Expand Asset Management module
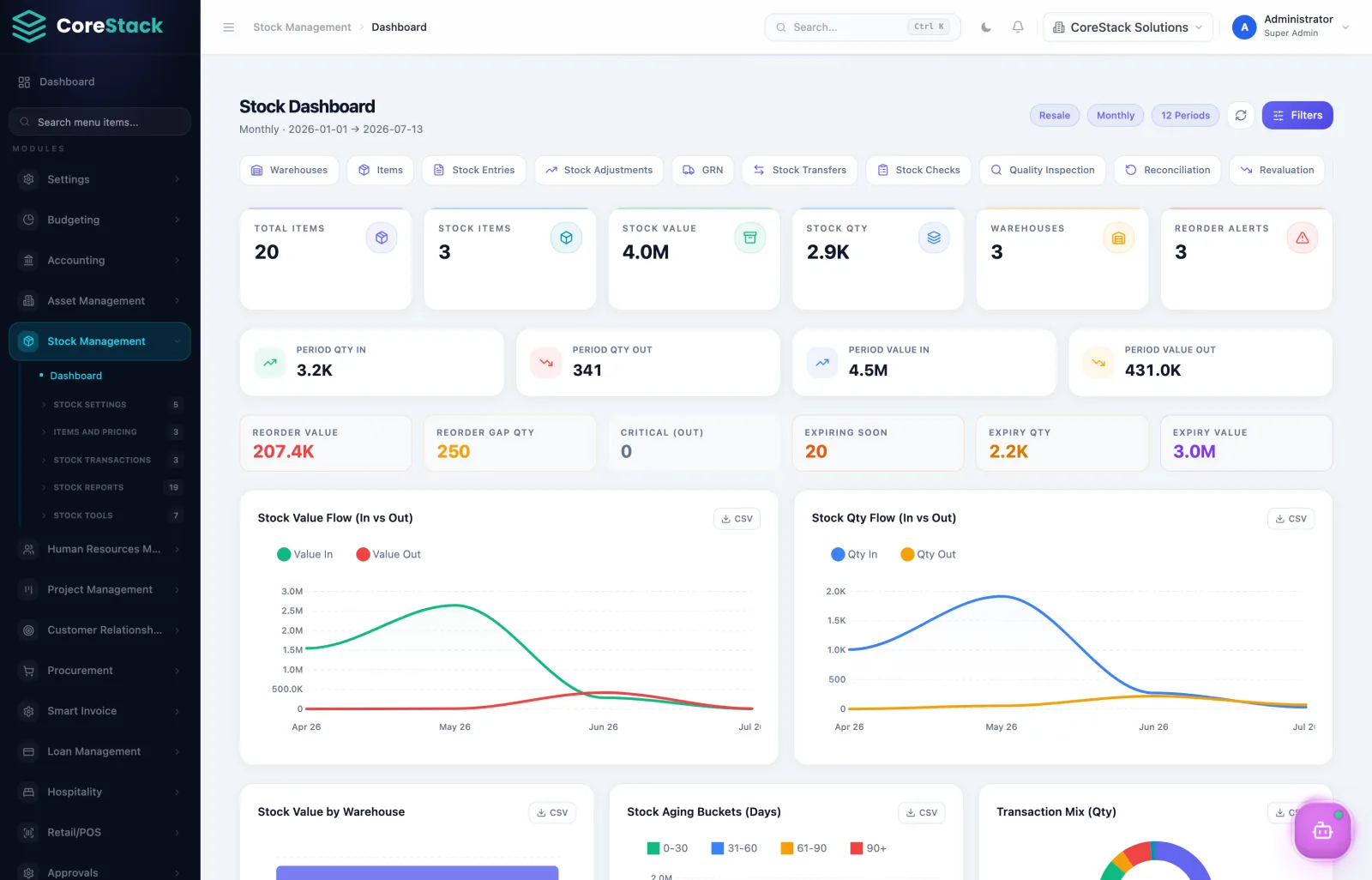 [99, 301]
